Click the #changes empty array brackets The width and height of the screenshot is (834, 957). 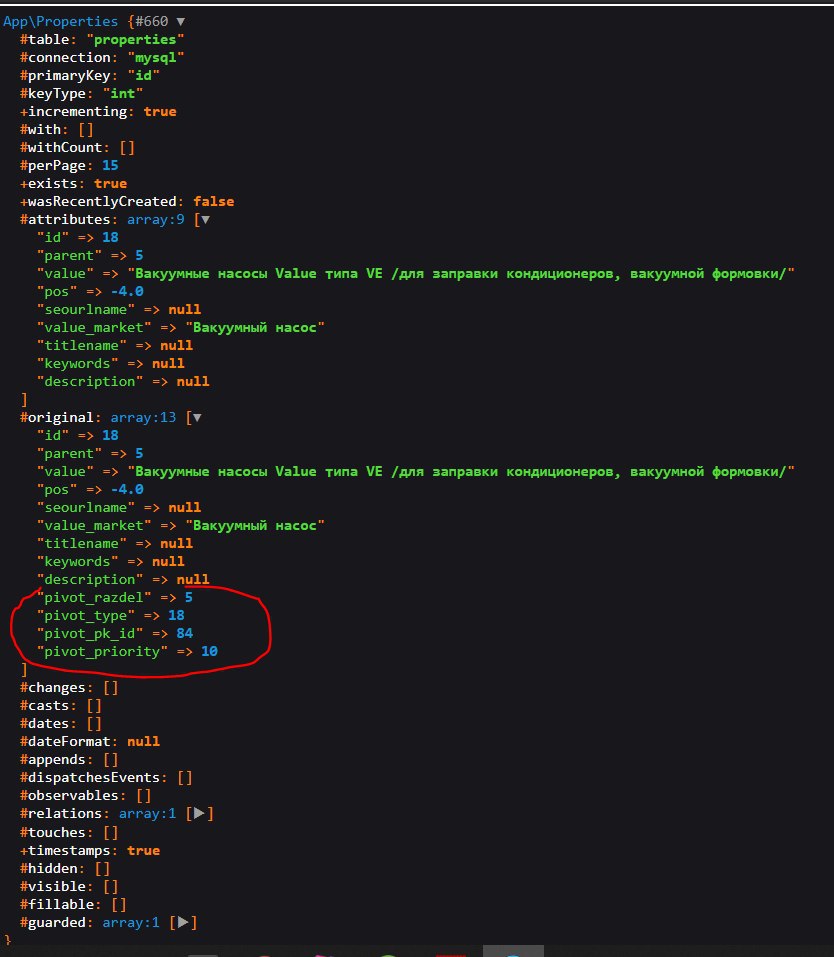(x=111, y=688)
